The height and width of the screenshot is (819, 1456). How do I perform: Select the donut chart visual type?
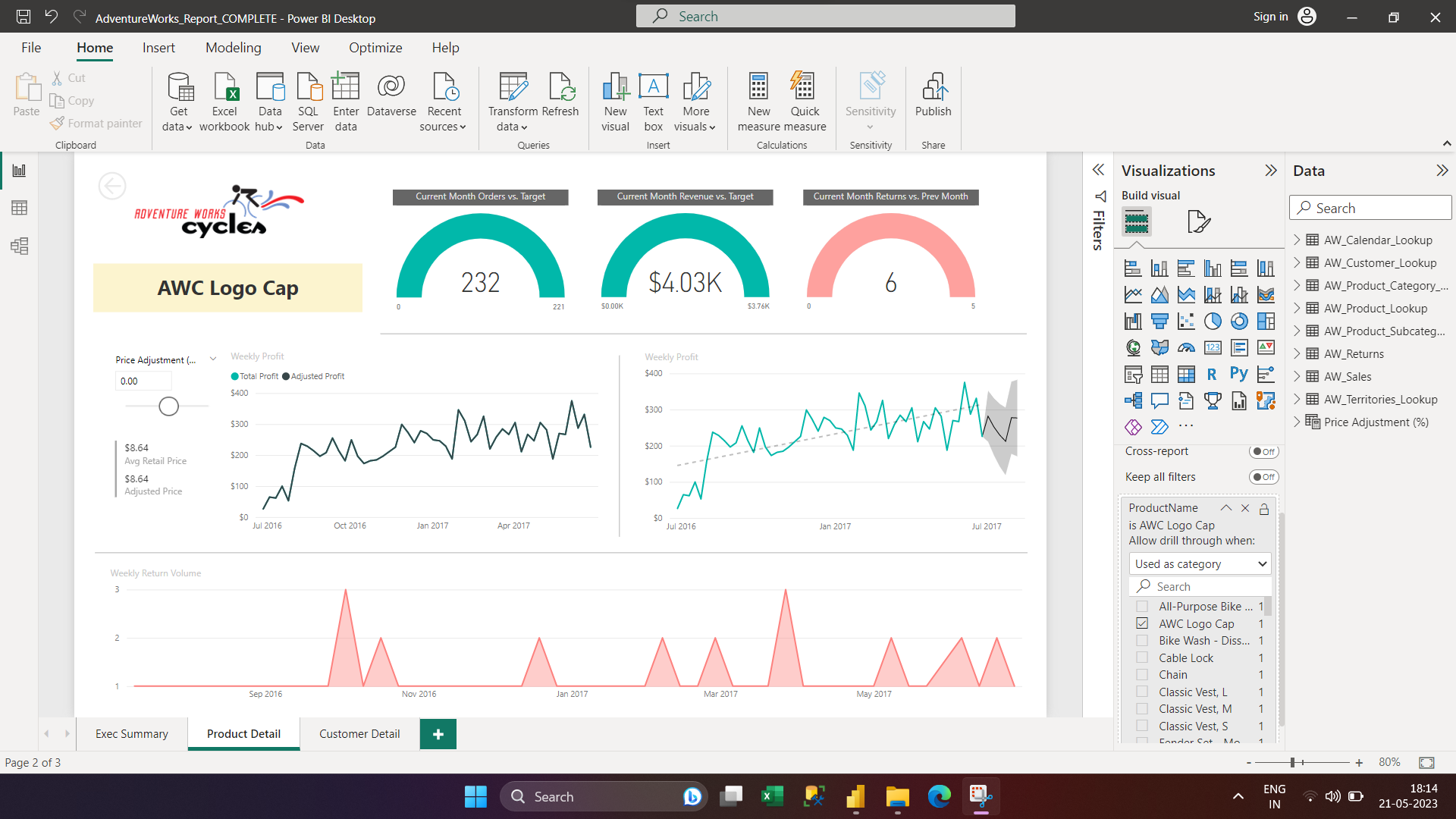[1239, 322]
